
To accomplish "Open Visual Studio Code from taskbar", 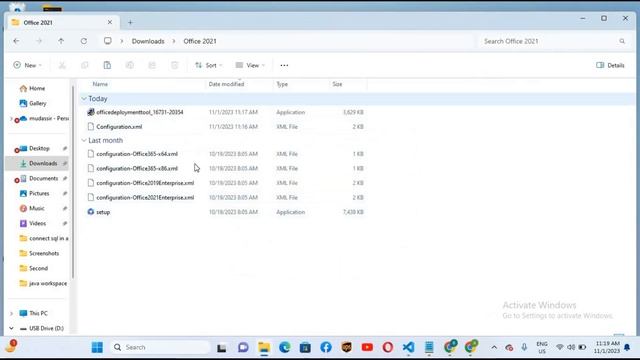I will 408,347.
